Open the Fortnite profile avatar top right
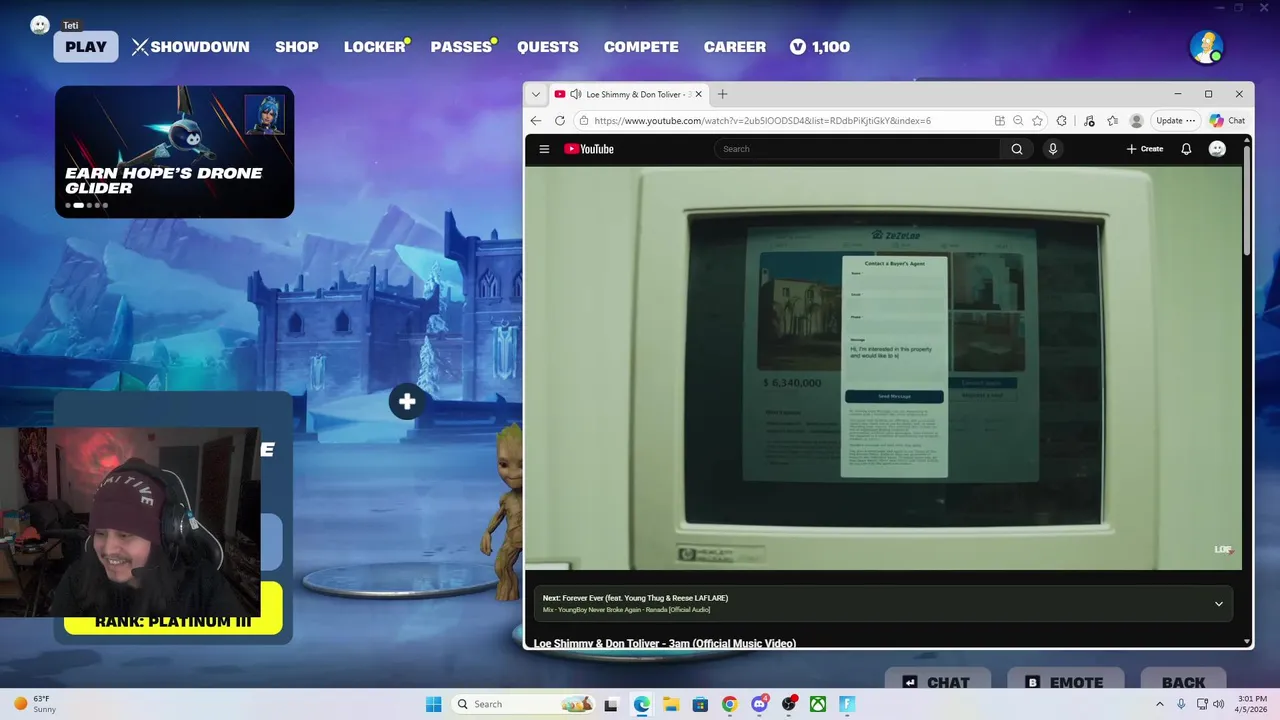 [x=1206, y=46]
